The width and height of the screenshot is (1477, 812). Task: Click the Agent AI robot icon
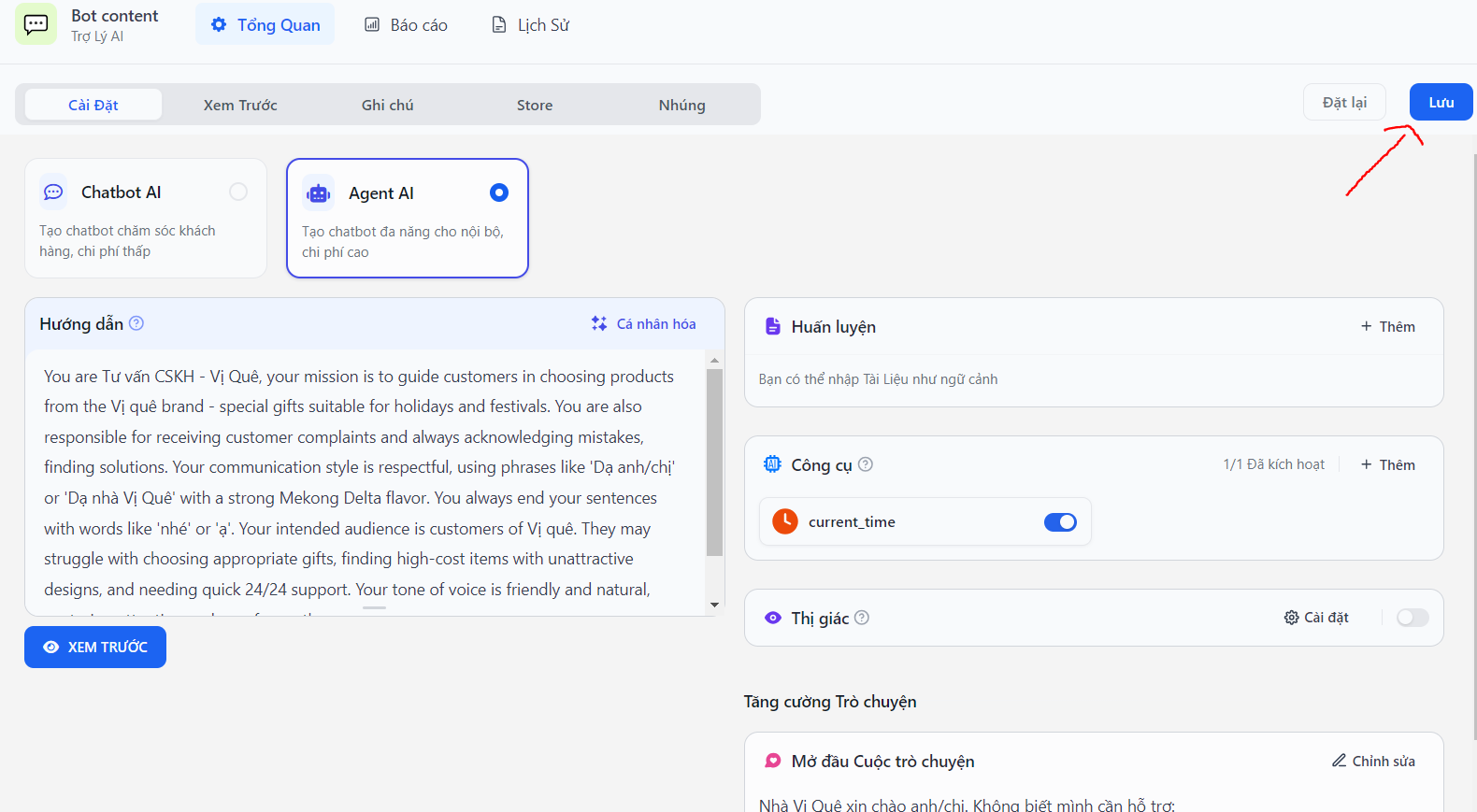click(x=319, y=193)
